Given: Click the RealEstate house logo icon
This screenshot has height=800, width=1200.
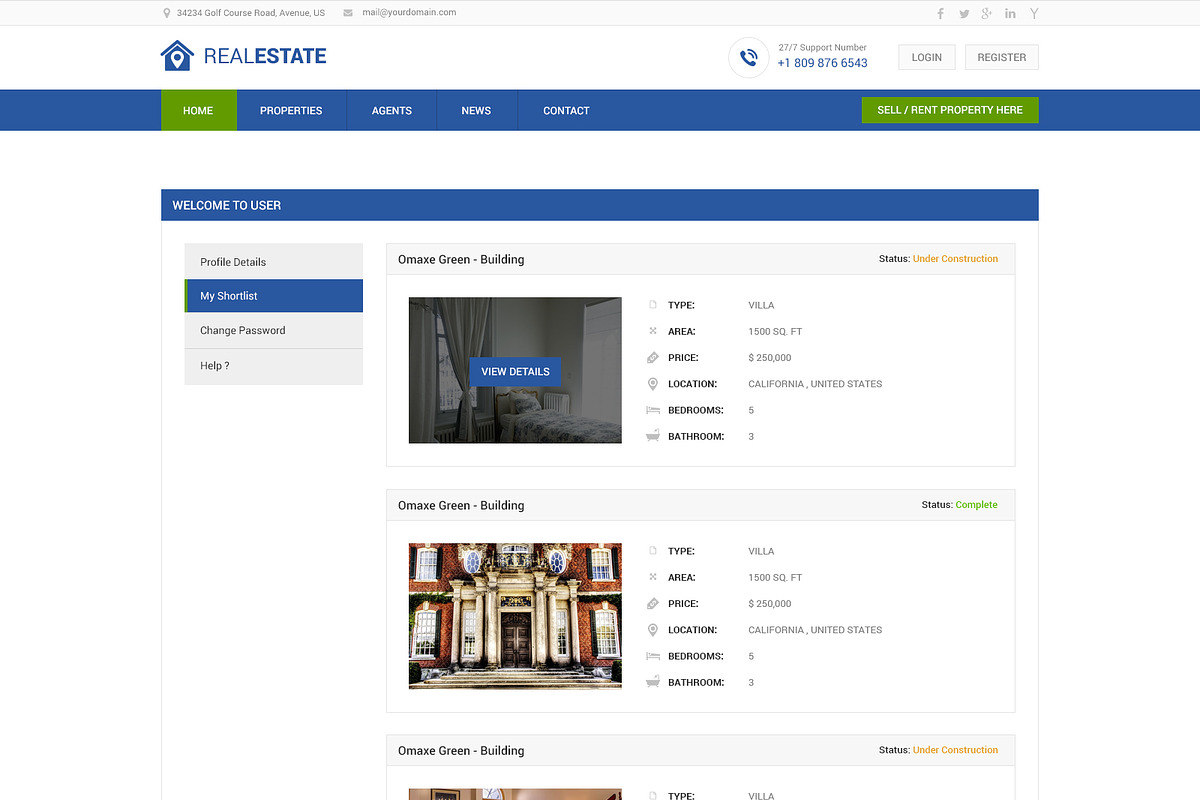Looking at the screenshot, I should pyautogui.click(x=177, y=56).
